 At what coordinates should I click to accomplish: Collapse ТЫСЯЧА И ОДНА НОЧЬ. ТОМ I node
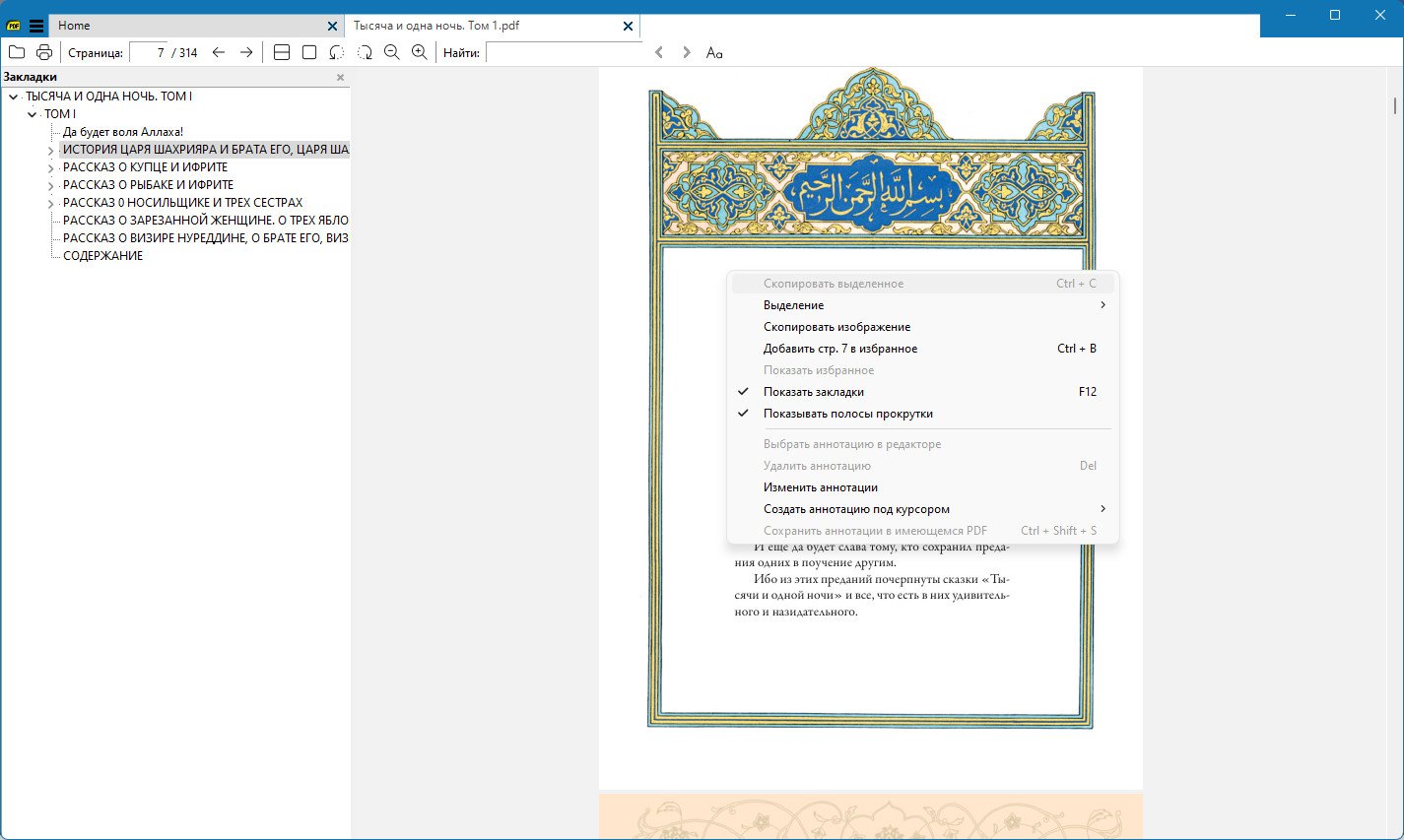click(x=14, y=97)
